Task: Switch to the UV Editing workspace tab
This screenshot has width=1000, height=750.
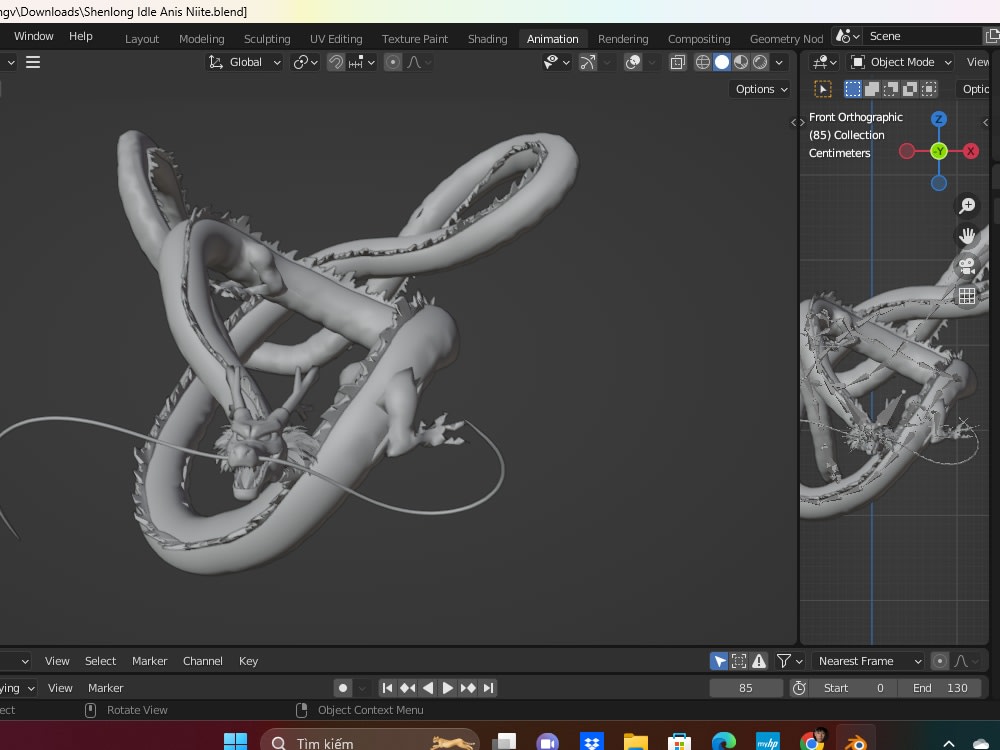Action: 336,39
